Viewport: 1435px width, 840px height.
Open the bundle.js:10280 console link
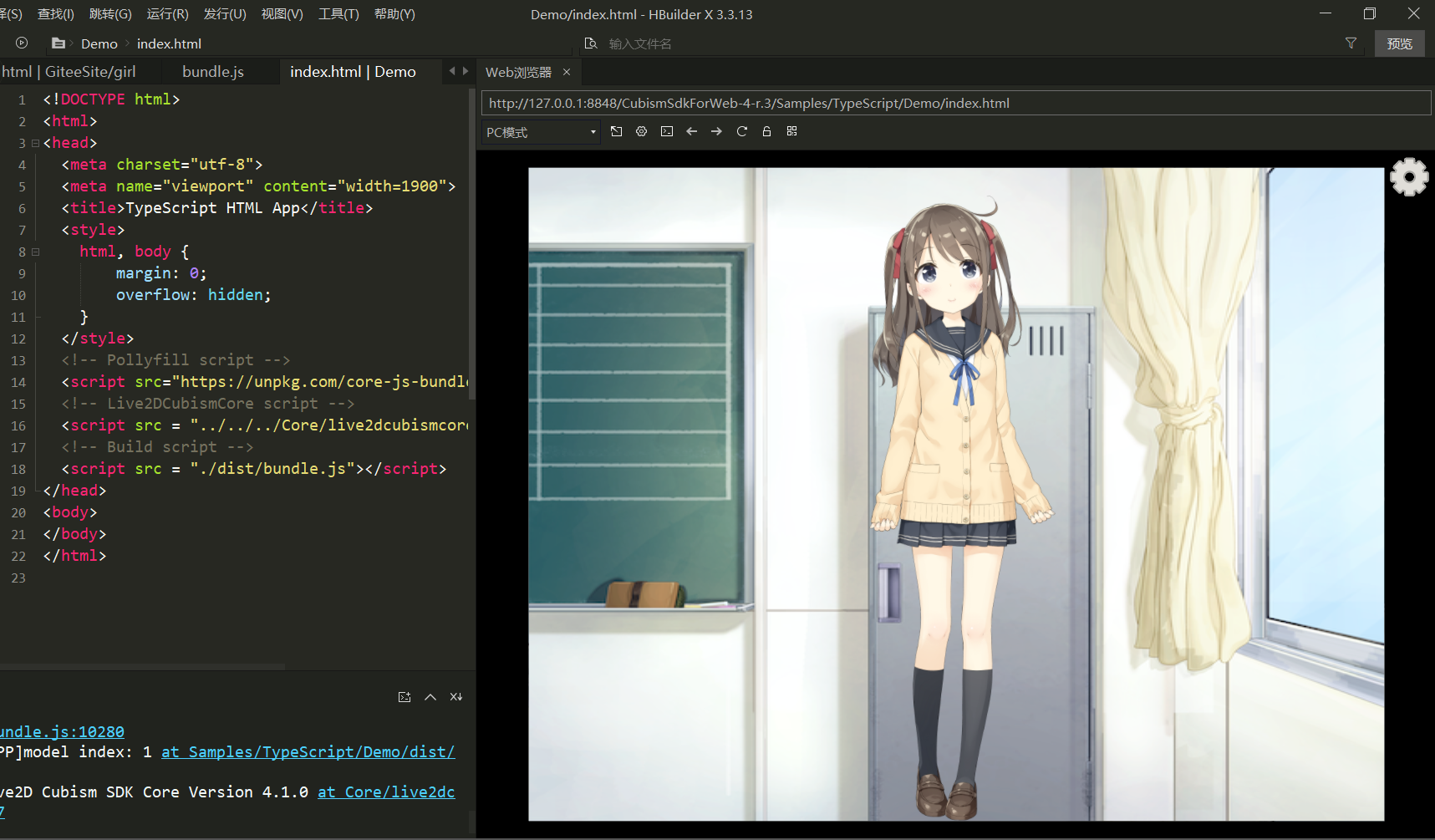point(62,731)
